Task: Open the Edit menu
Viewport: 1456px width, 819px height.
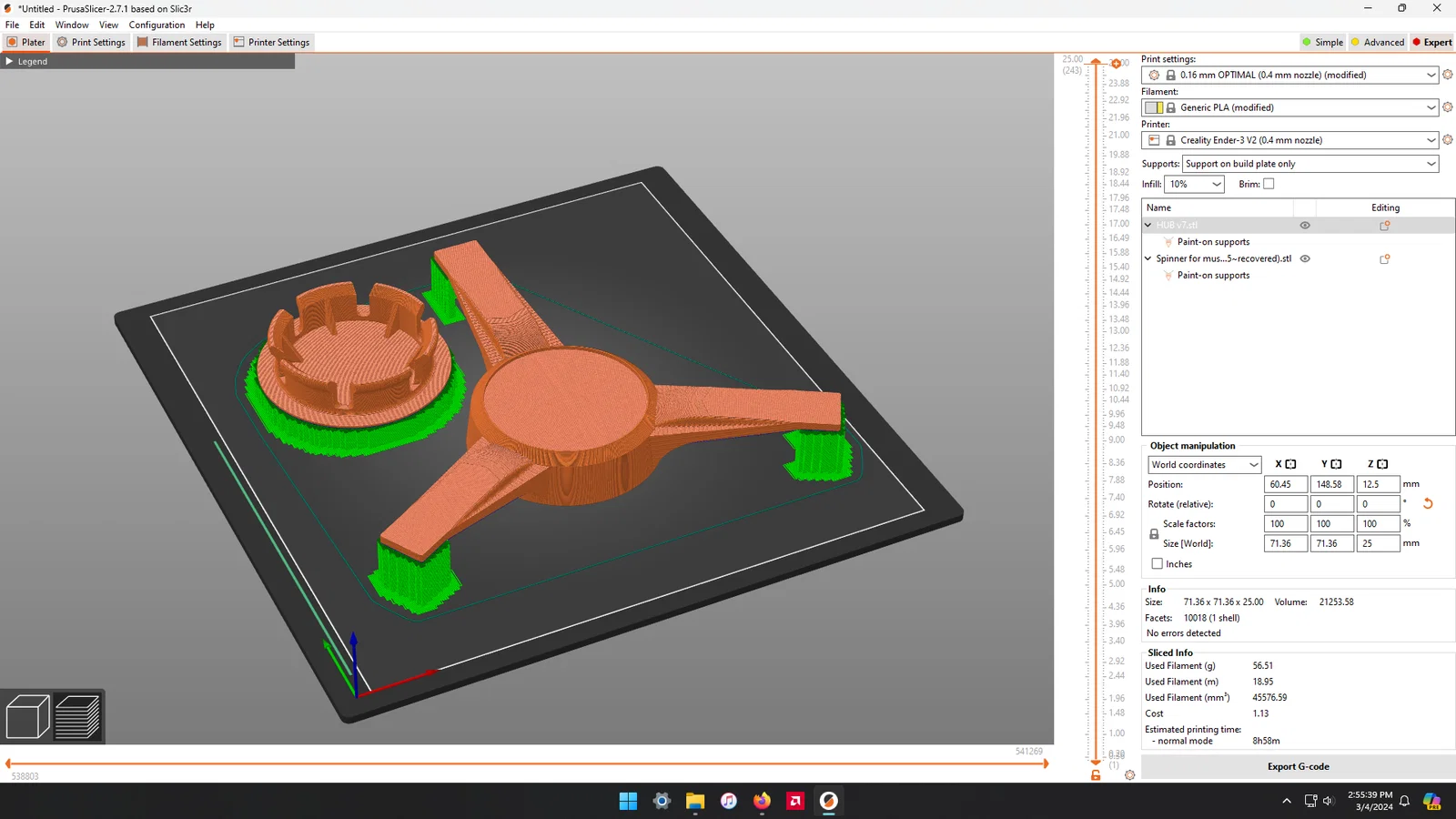Action: tap(37, 25)
